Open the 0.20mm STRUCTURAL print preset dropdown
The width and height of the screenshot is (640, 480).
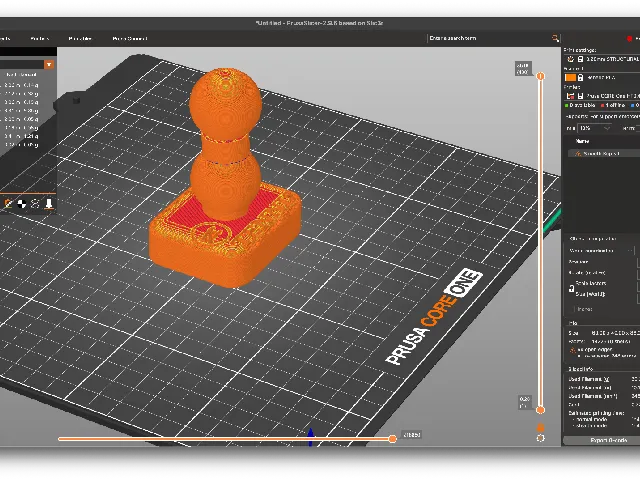(x=612, y=59)
